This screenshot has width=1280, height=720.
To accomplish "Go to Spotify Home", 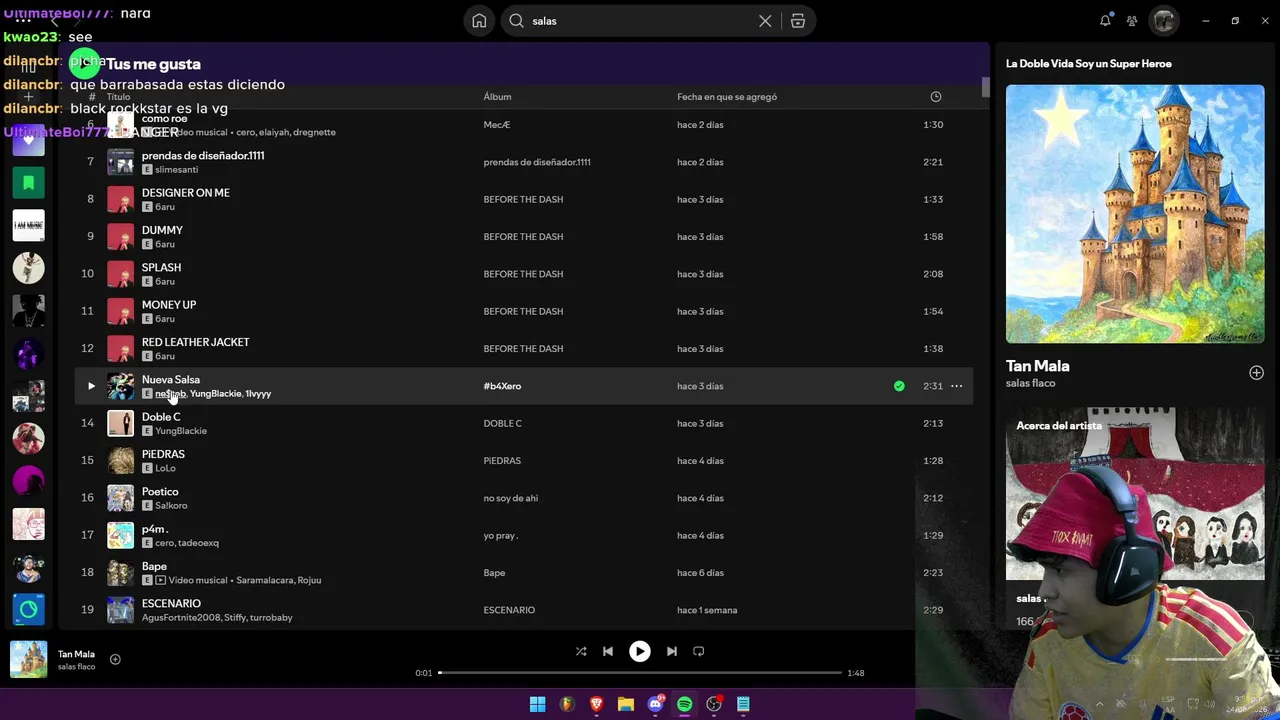I will click(479, 21).
